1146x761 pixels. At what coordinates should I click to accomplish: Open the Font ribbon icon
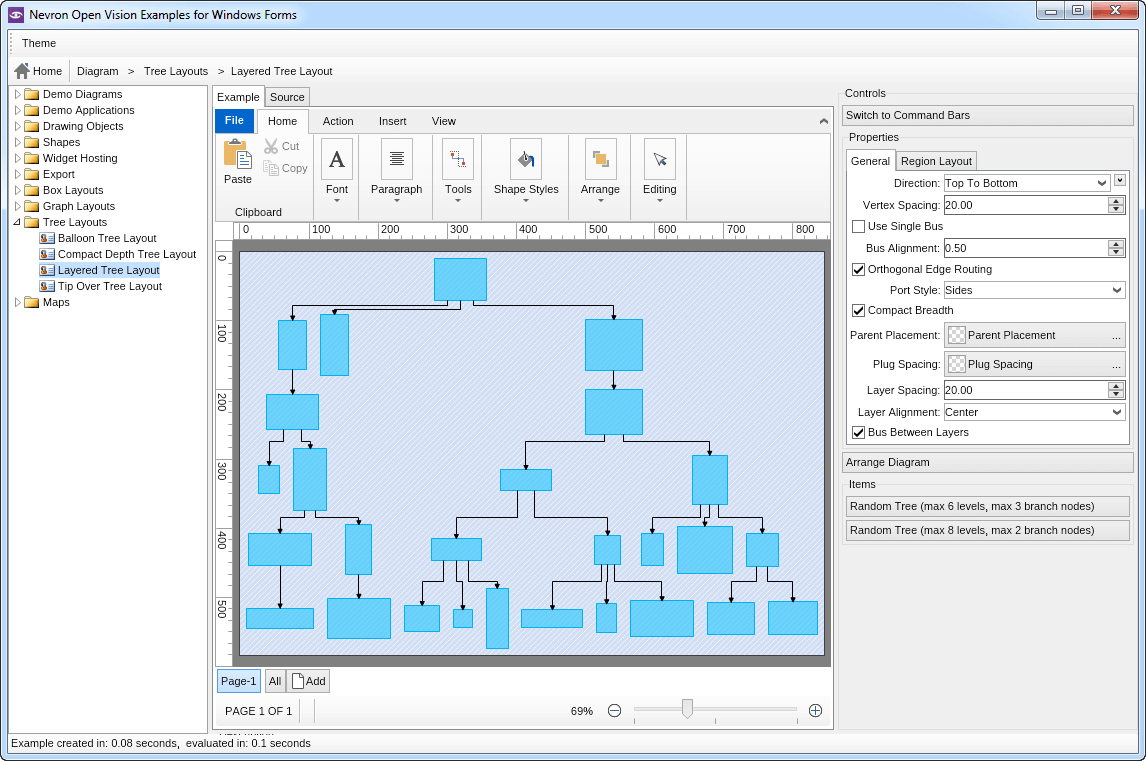(337, 159)
